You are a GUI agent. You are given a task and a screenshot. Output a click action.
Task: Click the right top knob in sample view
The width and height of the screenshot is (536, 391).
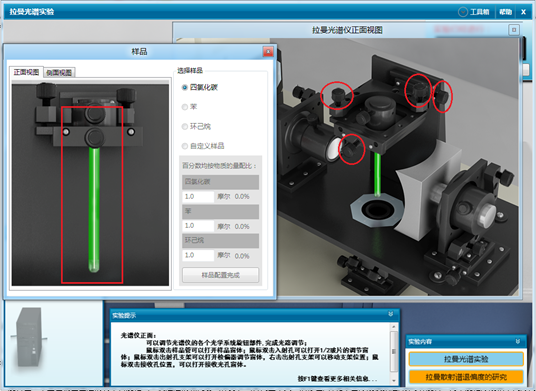click(x=126, y=97)
